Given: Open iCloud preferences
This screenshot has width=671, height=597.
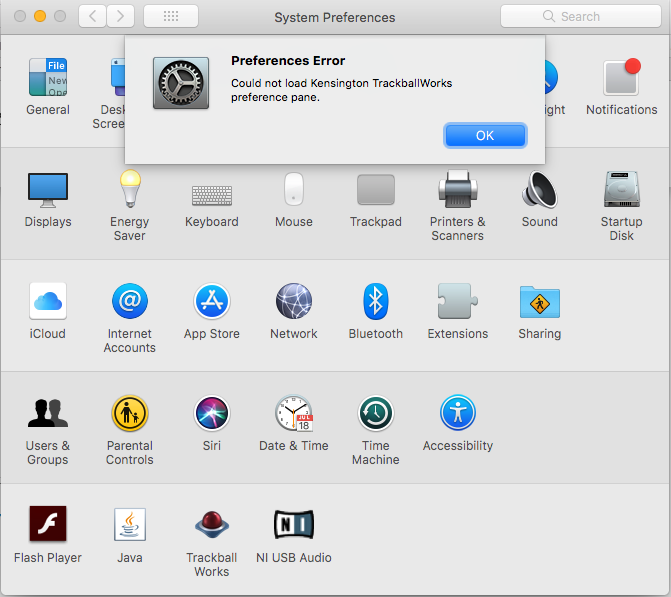Looking at the screenshot, I should pos(48,311).
